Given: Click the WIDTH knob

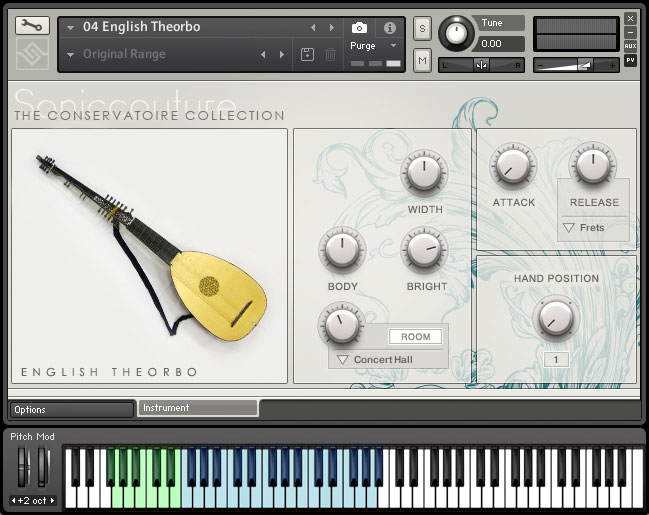Looking at the screenshot, I should pos(424,173).
